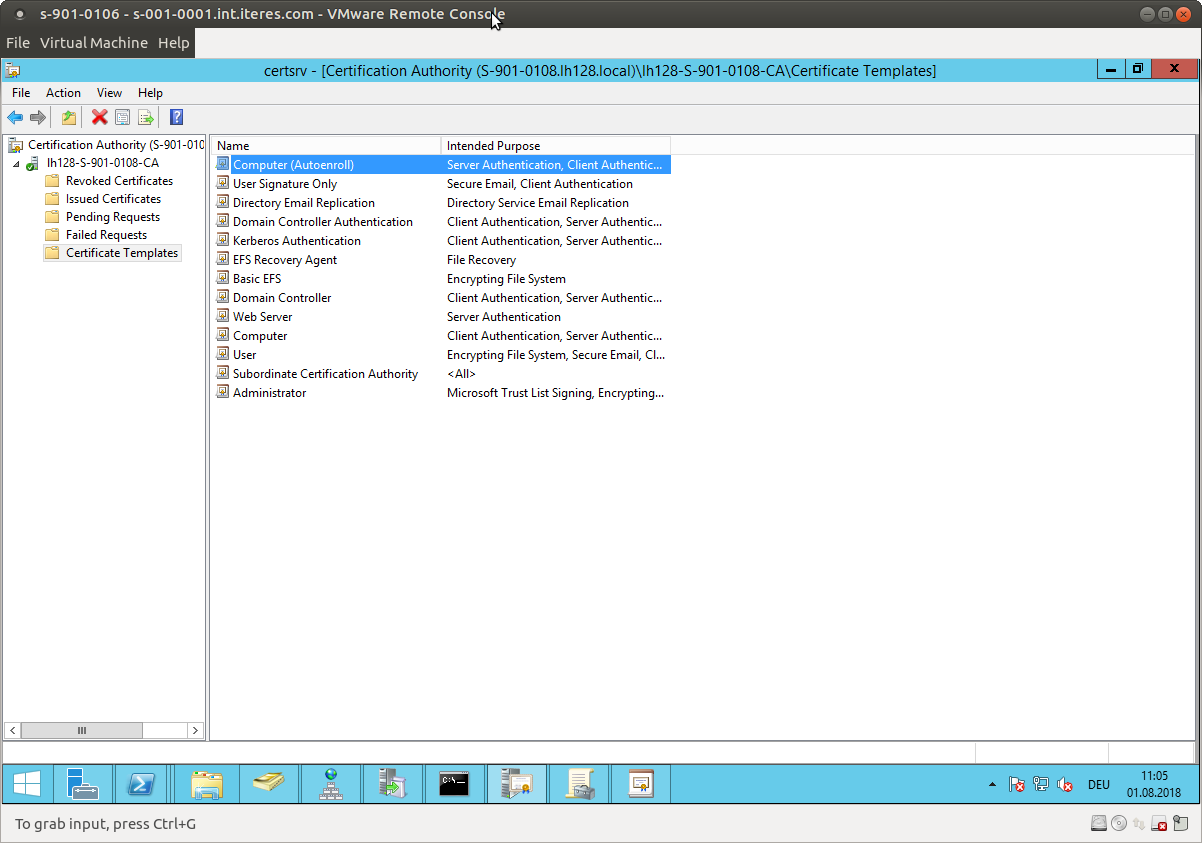The image size is (1202, 843).
Task: Go up one level with the folder icon
Action: coord(68,117)
